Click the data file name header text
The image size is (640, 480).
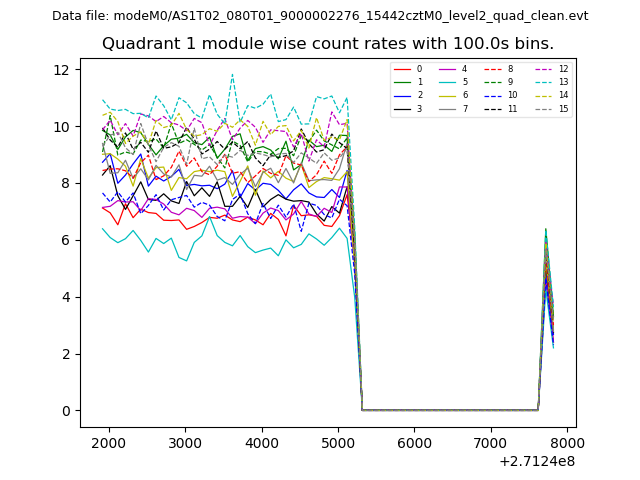(x=320, y=16)
